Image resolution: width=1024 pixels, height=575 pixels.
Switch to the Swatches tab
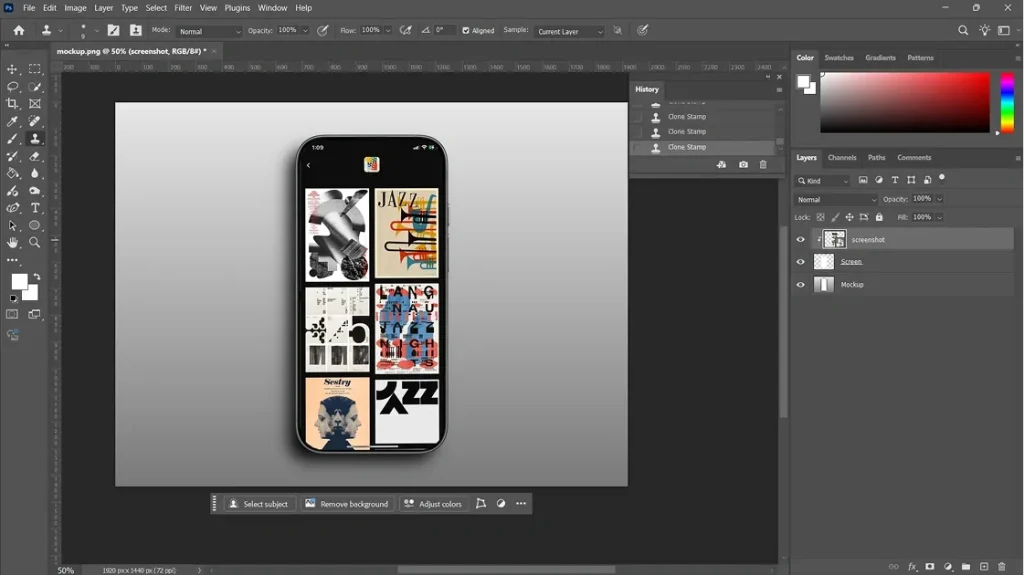click(839, 58)
